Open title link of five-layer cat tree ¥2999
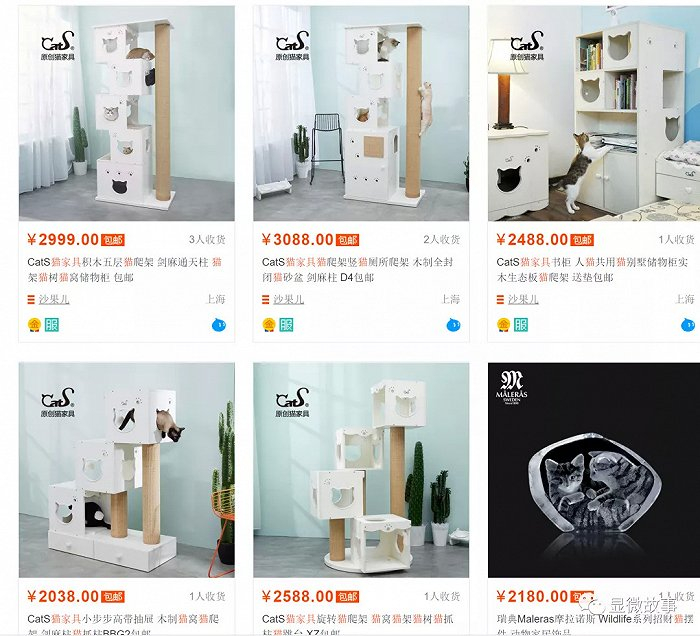The image size is (700, 636). (125, 270)
